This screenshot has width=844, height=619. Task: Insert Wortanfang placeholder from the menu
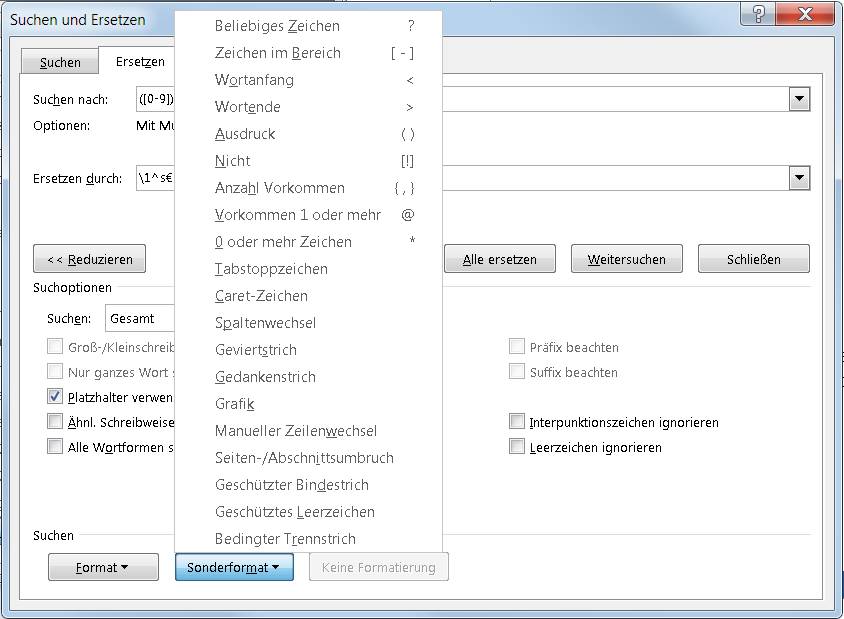point(254,80)
